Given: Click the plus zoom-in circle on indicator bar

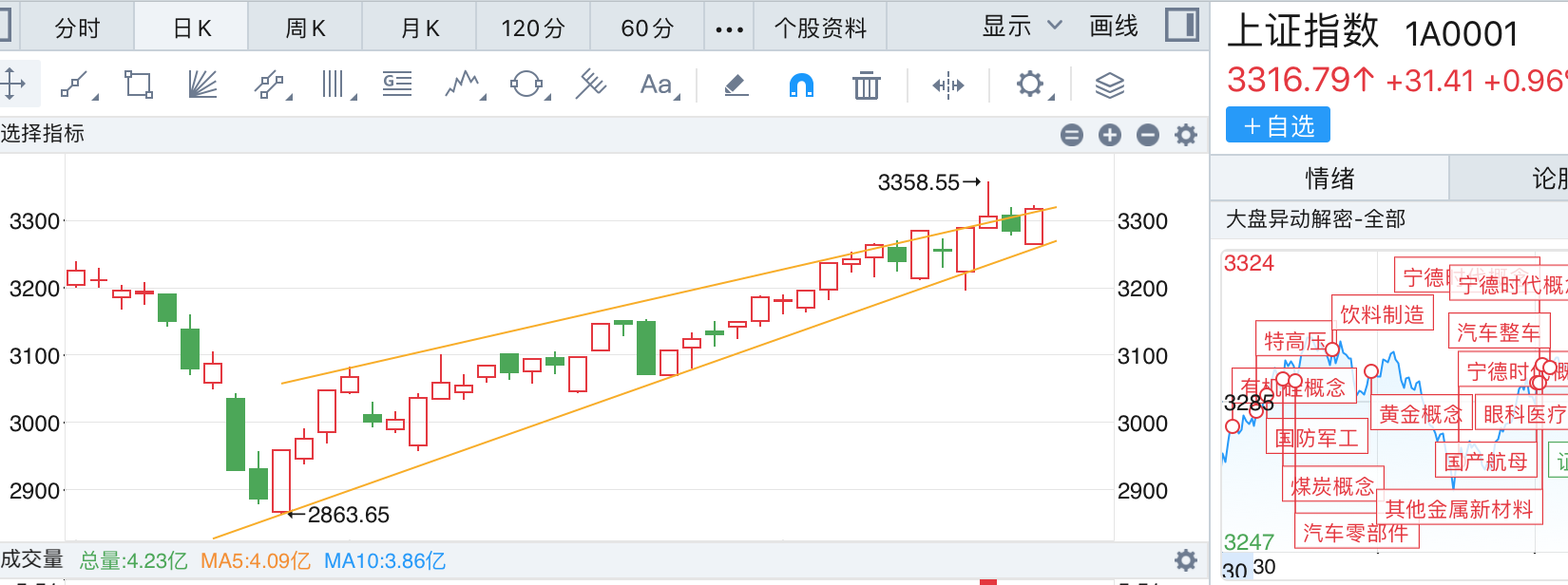Looking at the screenshot, I should coord(1110,136).
